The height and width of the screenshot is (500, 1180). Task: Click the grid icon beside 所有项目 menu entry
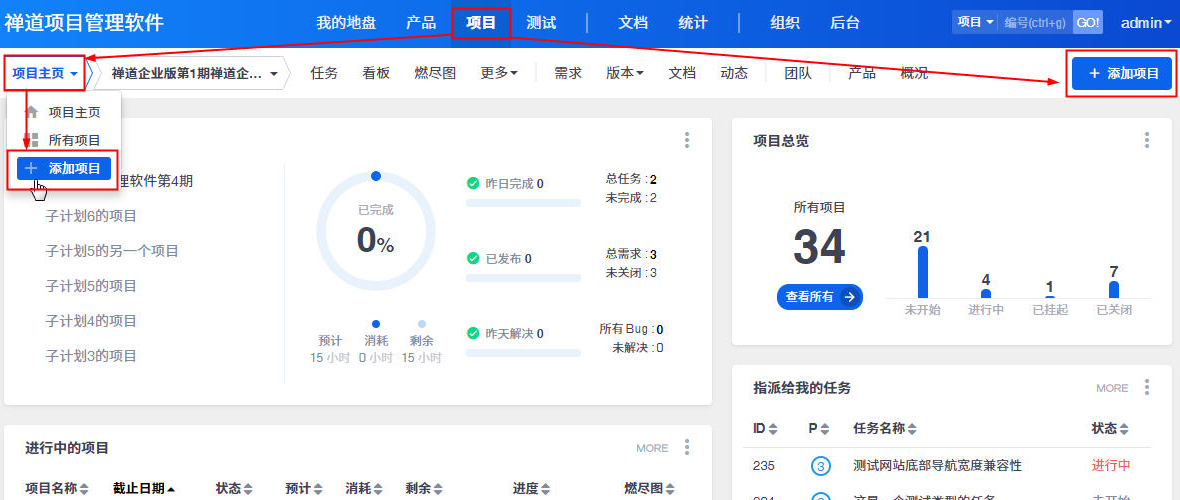[31, 140]
